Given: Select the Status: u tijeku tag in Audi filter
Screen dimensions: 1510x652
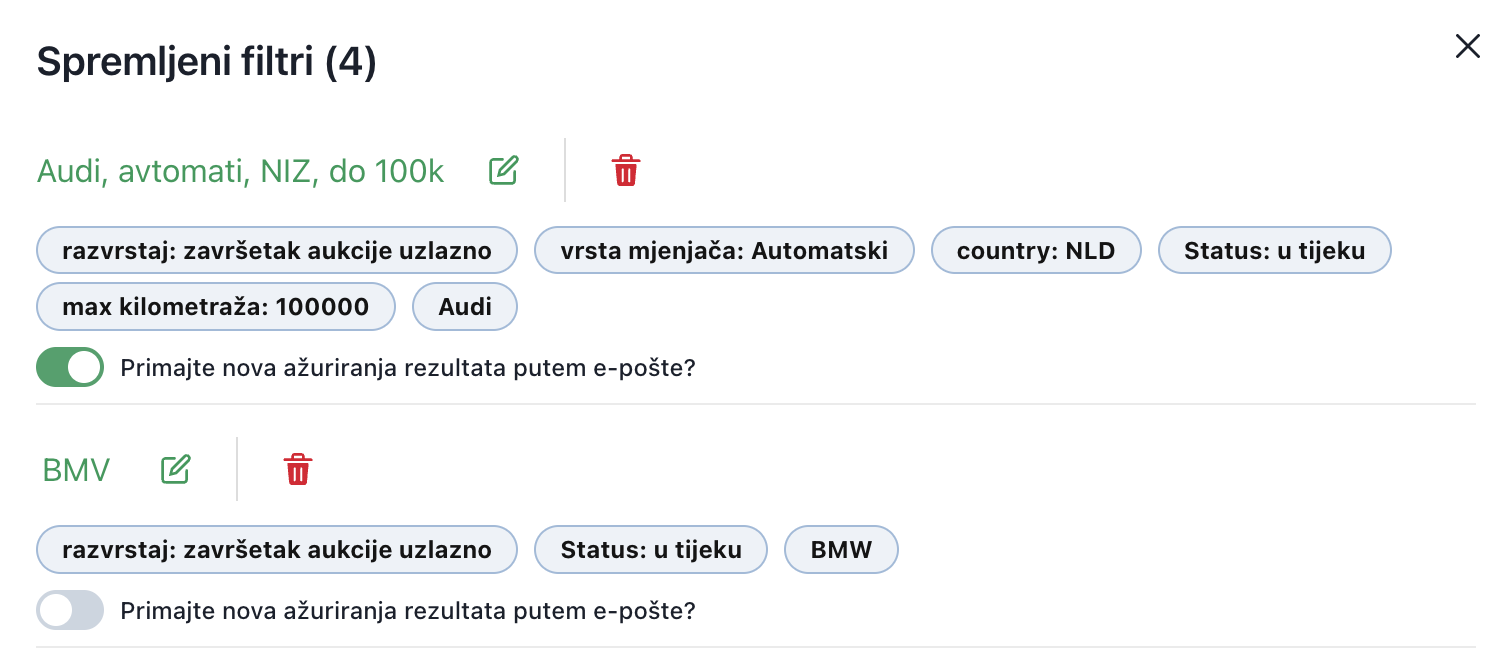Looking at the screenshot, I should (x=1274, y=250).
